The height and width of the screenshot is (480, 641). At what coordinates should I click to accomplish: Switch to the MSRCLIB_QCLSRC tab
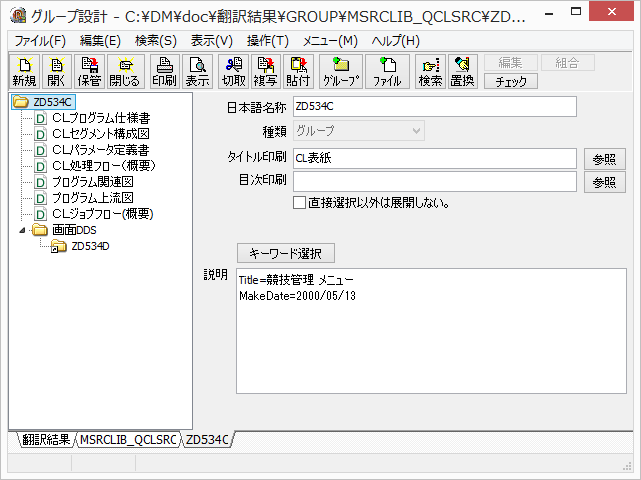pyautogui.click(x=128, y=440)
